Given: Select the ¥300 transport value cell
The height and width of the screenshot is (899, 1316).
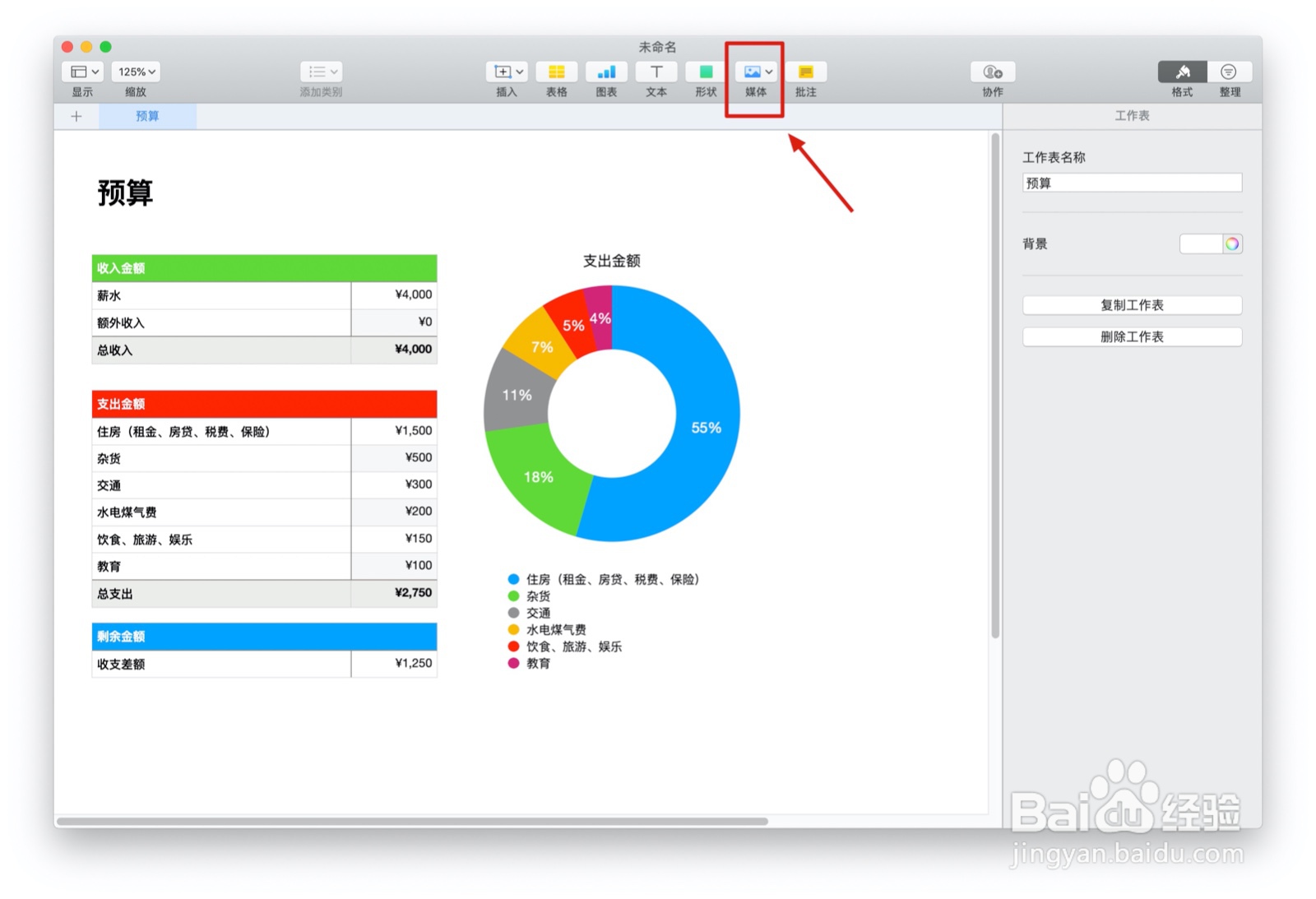Looking at the screenshot, I should click(394, 485).
